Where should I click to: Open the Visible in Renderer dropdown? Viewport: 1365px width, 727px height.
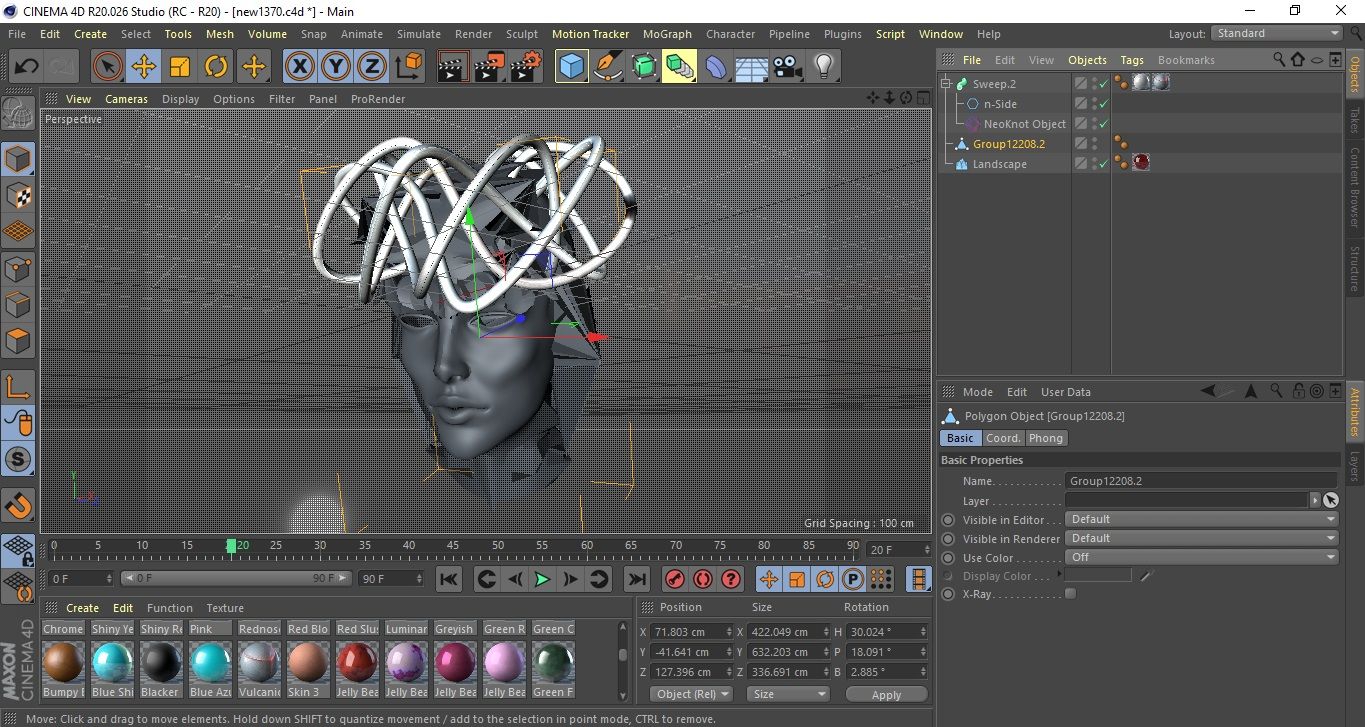pyautogui.click(x=1201, y=539)
